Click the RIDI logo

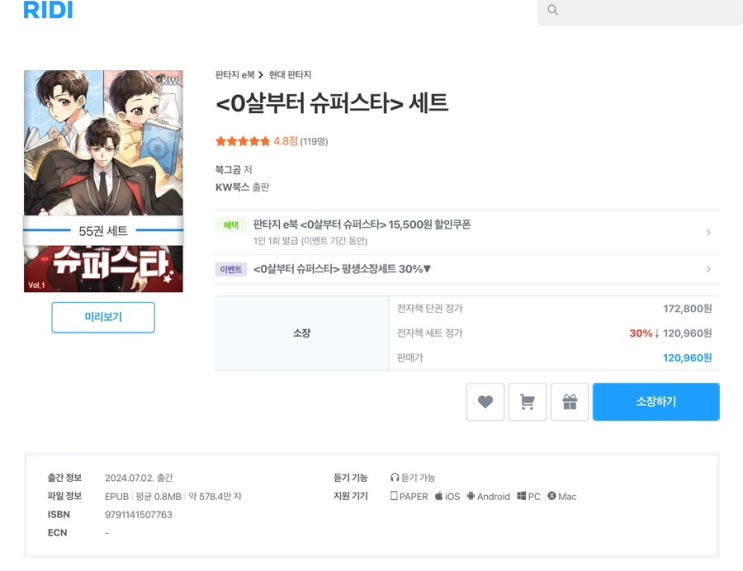coord(48,10)
